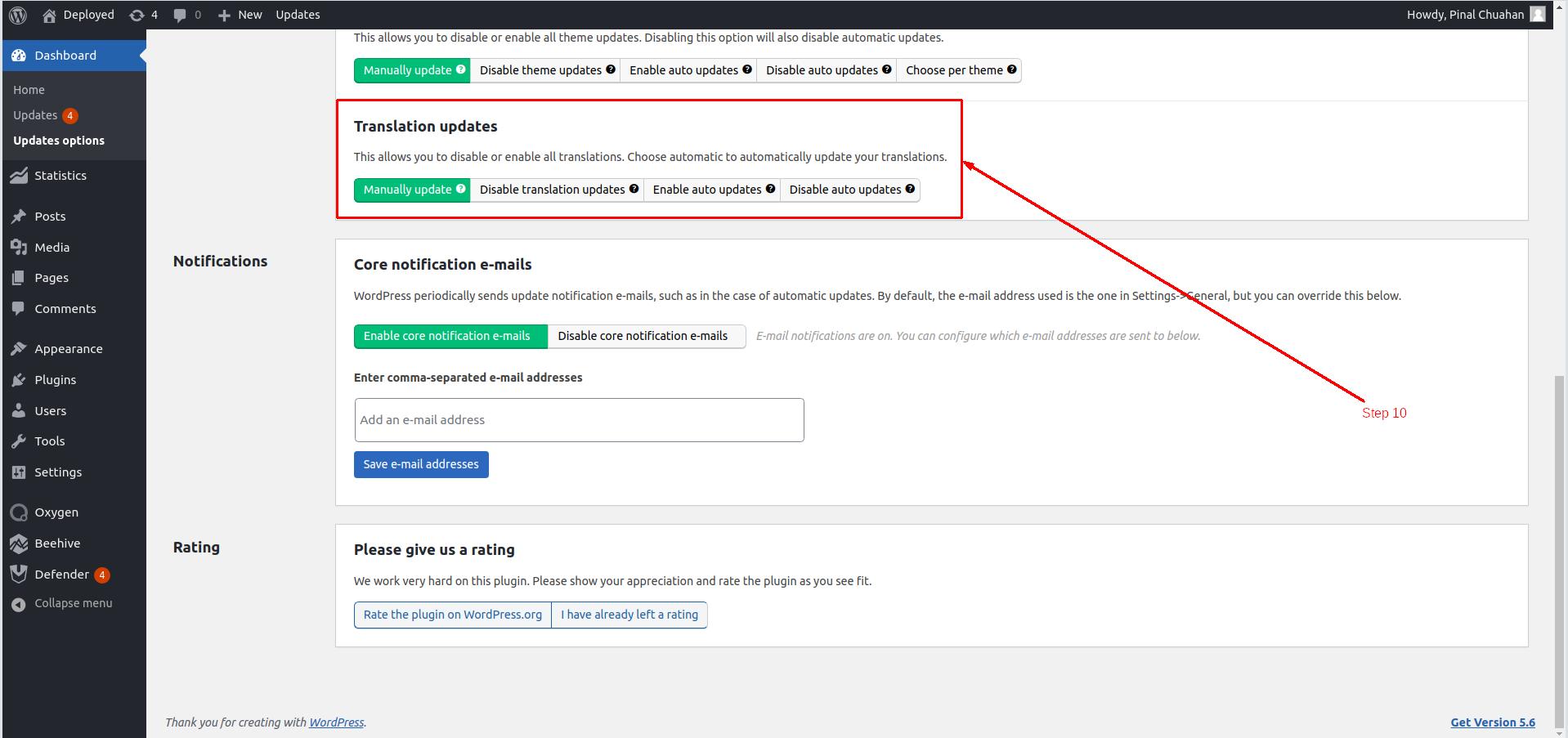Click the WordPress logo in admin bar
Viewport: 1568px width, 738px height.
[x=18, y=15]
